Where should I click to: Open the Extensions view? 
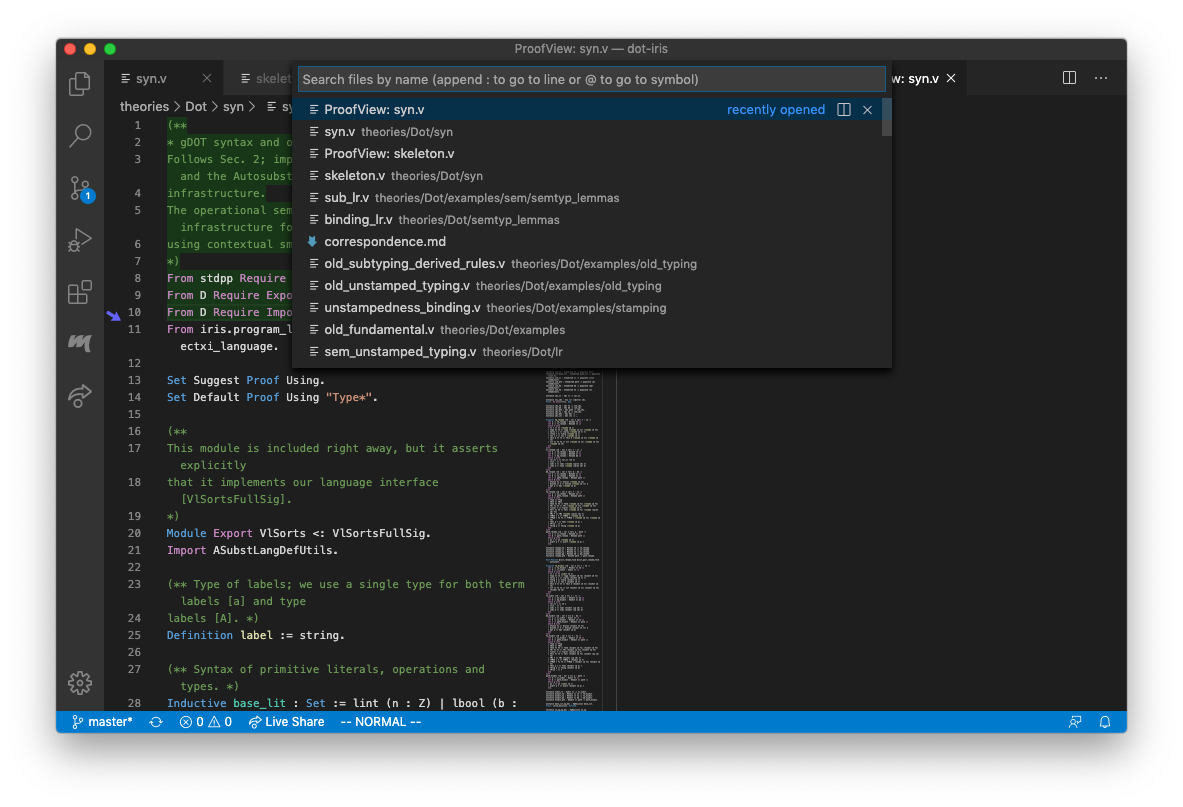pos(80,292)
